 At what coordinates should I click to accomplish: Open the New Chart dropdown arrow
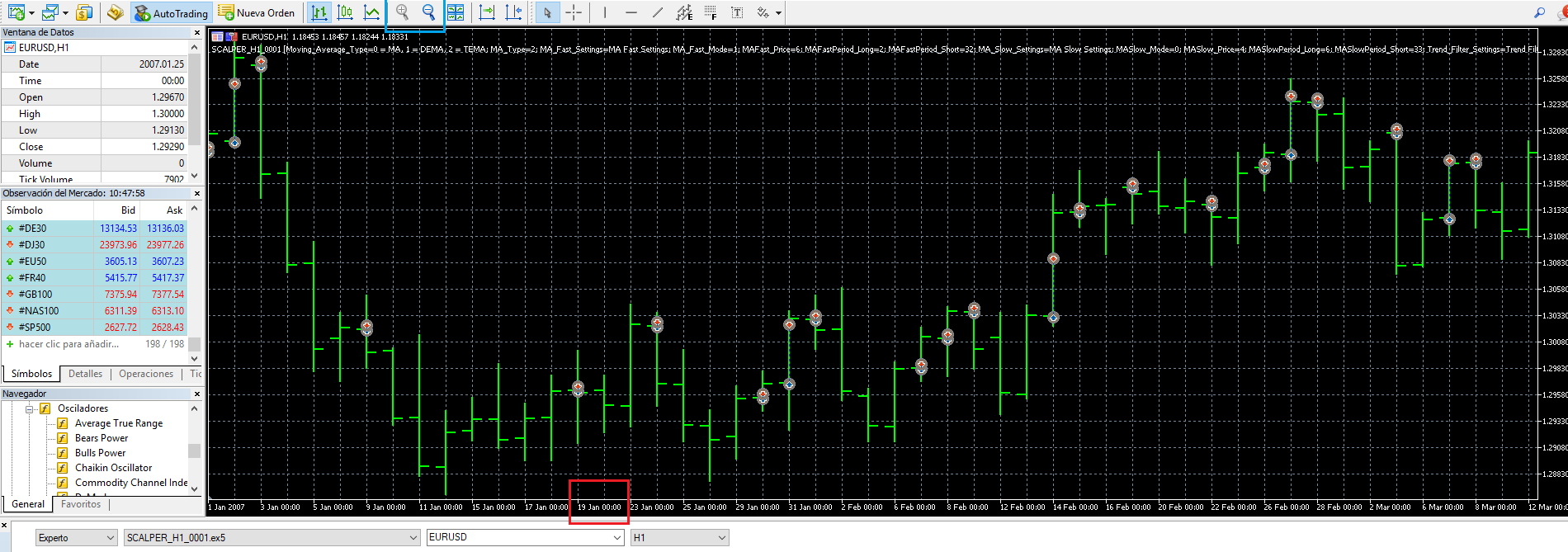click(x=31, y=13)
